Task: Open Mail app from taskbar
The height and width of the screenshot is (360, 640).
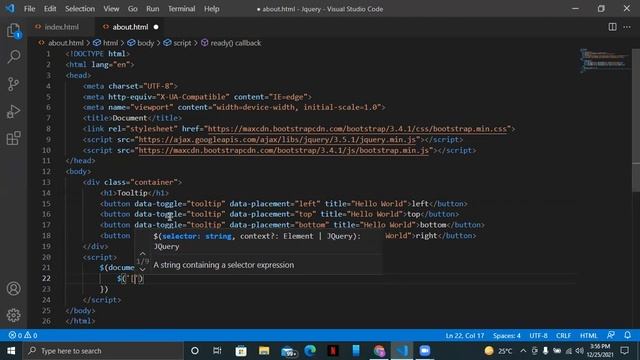Action: point(289,351)
